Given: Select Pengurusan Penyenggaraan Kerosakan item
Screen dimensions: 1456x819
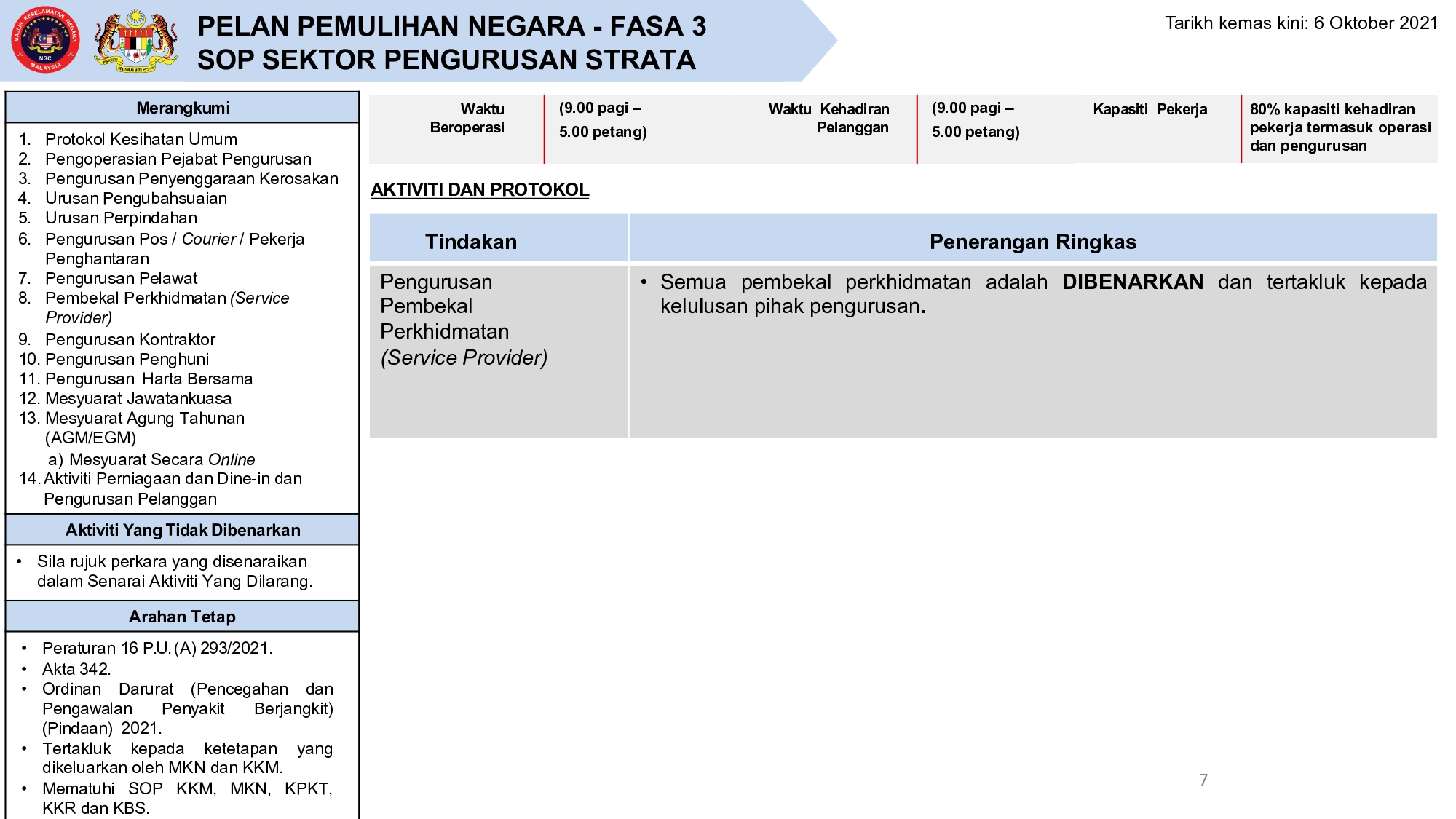Looking at the screenshot, I should click(x=191, y=178).
